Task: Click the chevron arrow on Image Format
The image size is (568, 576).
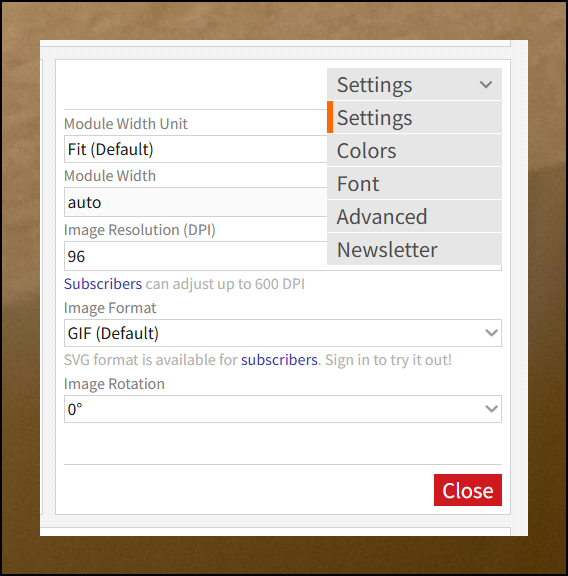Action: tap(491, 333)
